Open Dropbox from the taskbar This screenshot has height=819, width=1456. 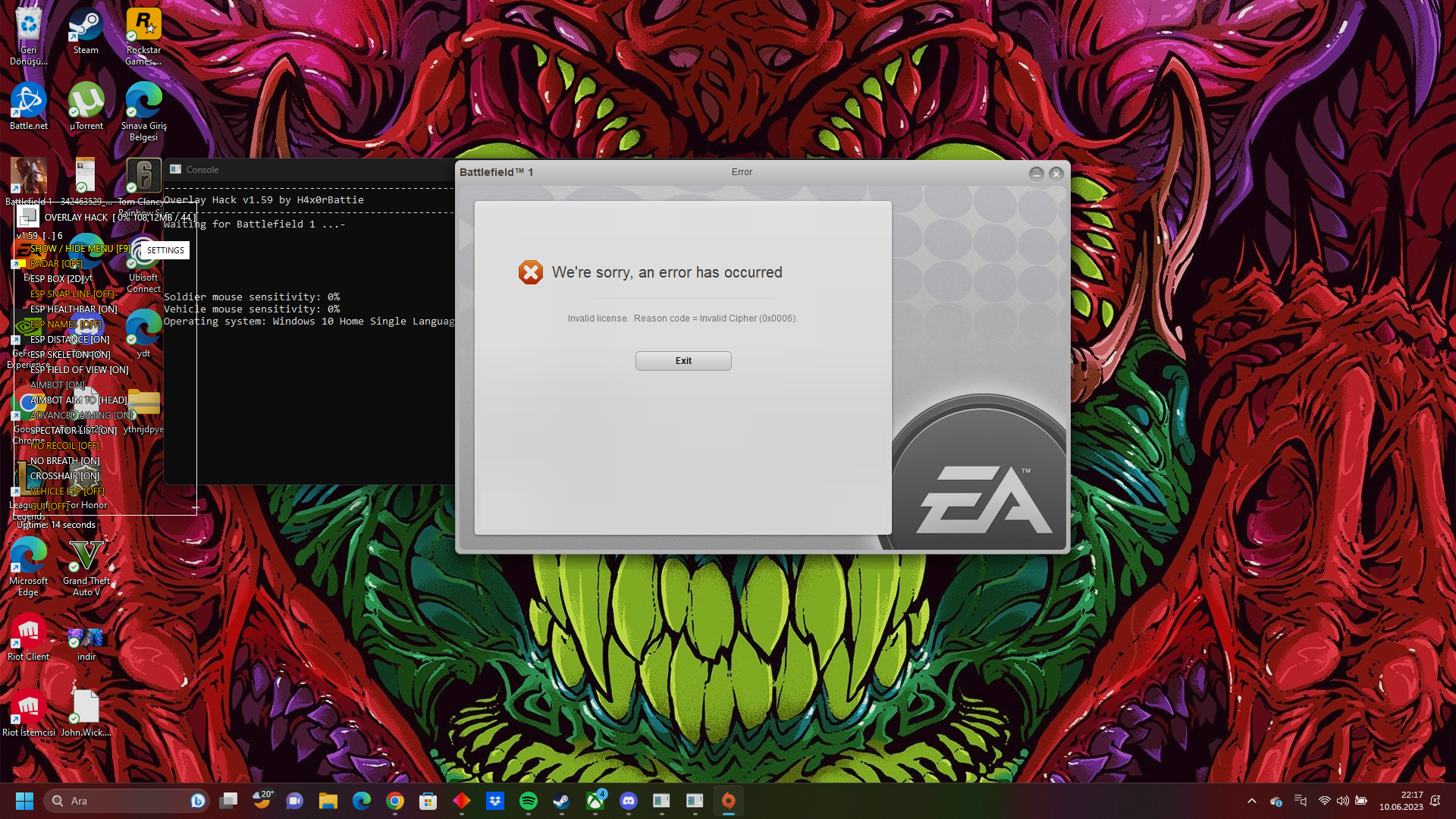point(494,801)
